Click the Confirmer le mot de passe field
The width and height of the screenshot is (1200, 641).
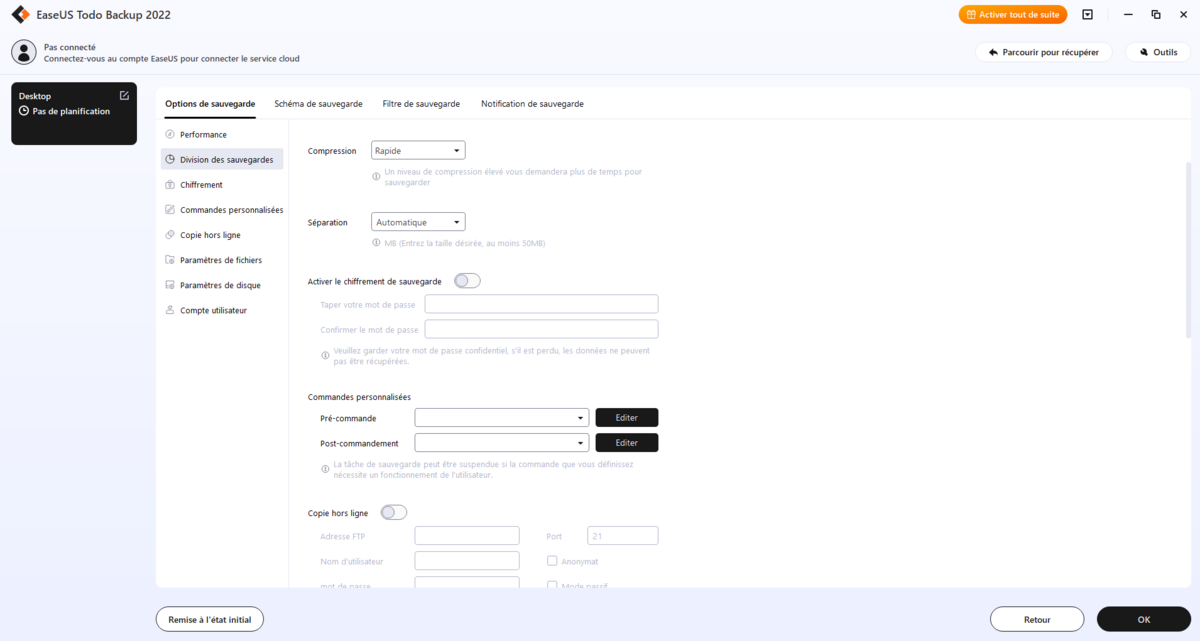point(541,329)
